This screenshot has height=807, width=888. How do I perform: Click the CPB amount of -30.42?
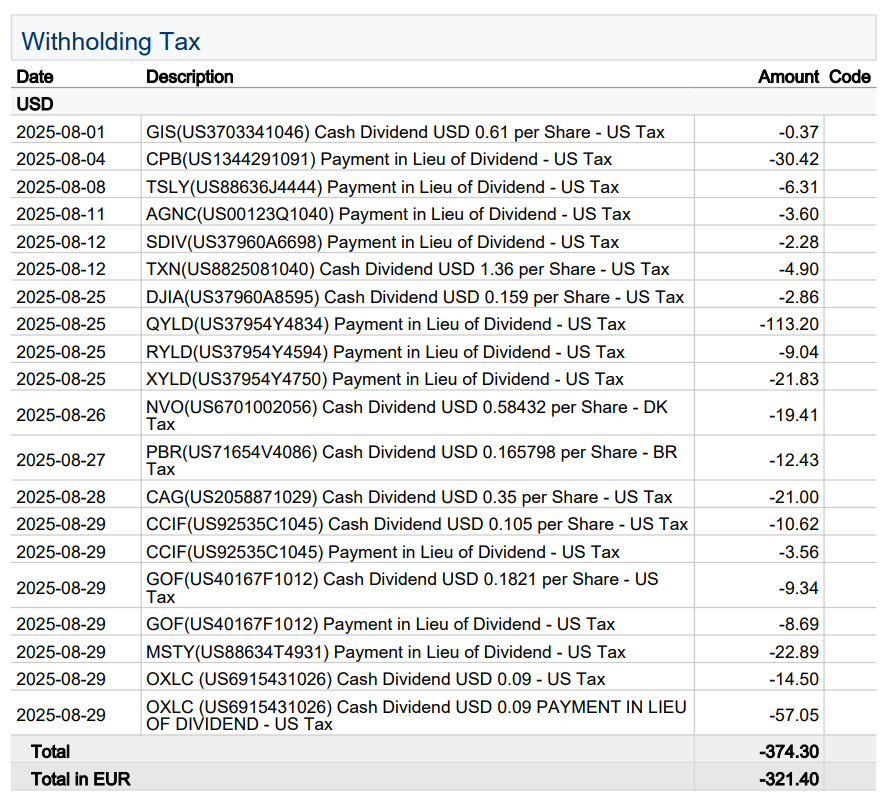pos(794,159)
